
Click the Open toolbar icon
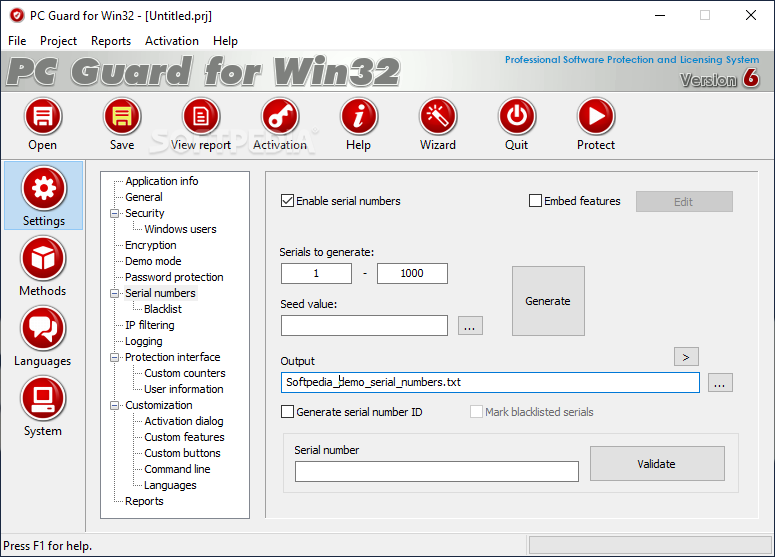(x=43, y=117)
